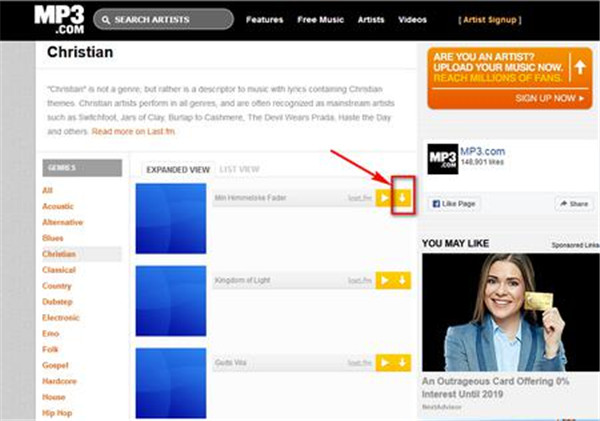The image size is (600, 421).
Task: Select the Country genre
Action: 57,286
